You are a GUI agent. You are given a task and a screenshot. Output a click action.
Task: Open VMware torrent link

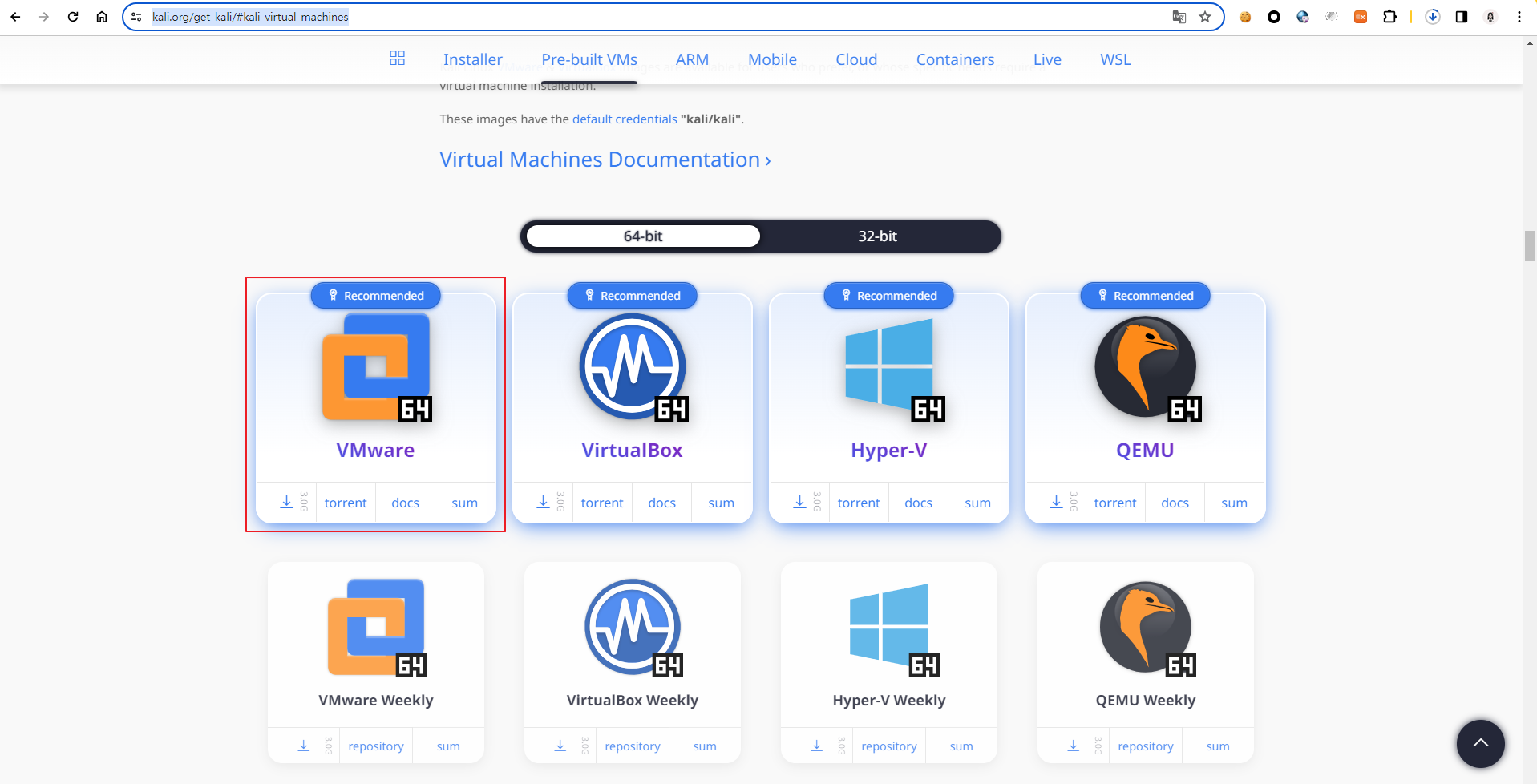346,503
